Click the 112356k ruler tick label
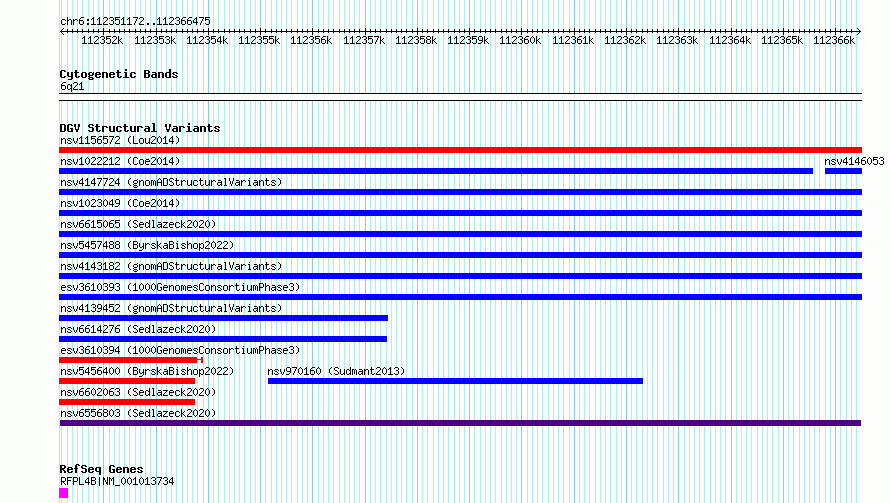 [x=311, y=40]
